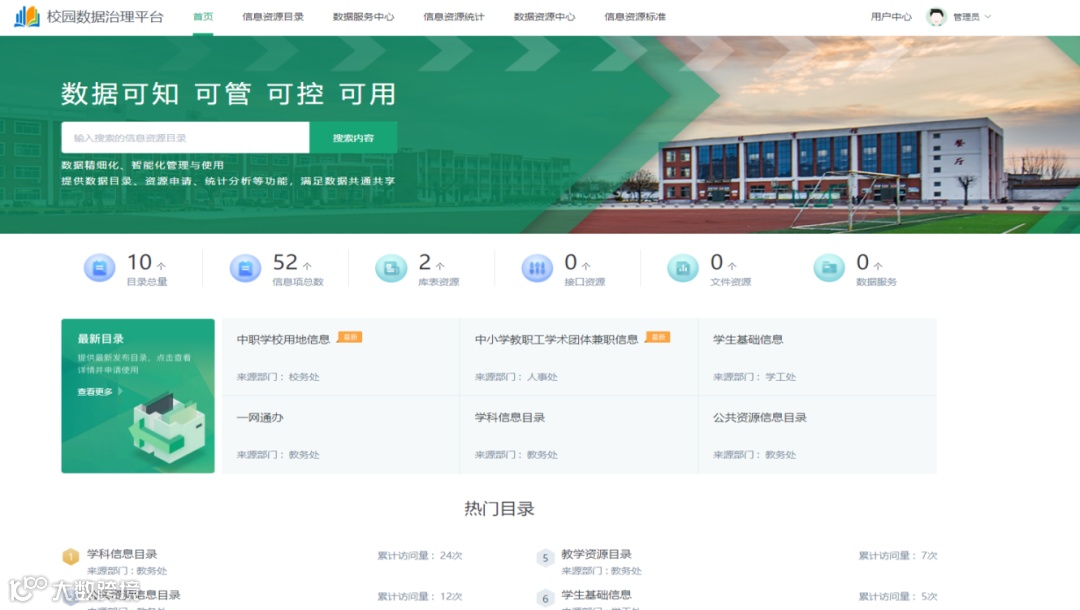
Task: Click the rank 5 badge icon
Action: (x=545, y=558)
